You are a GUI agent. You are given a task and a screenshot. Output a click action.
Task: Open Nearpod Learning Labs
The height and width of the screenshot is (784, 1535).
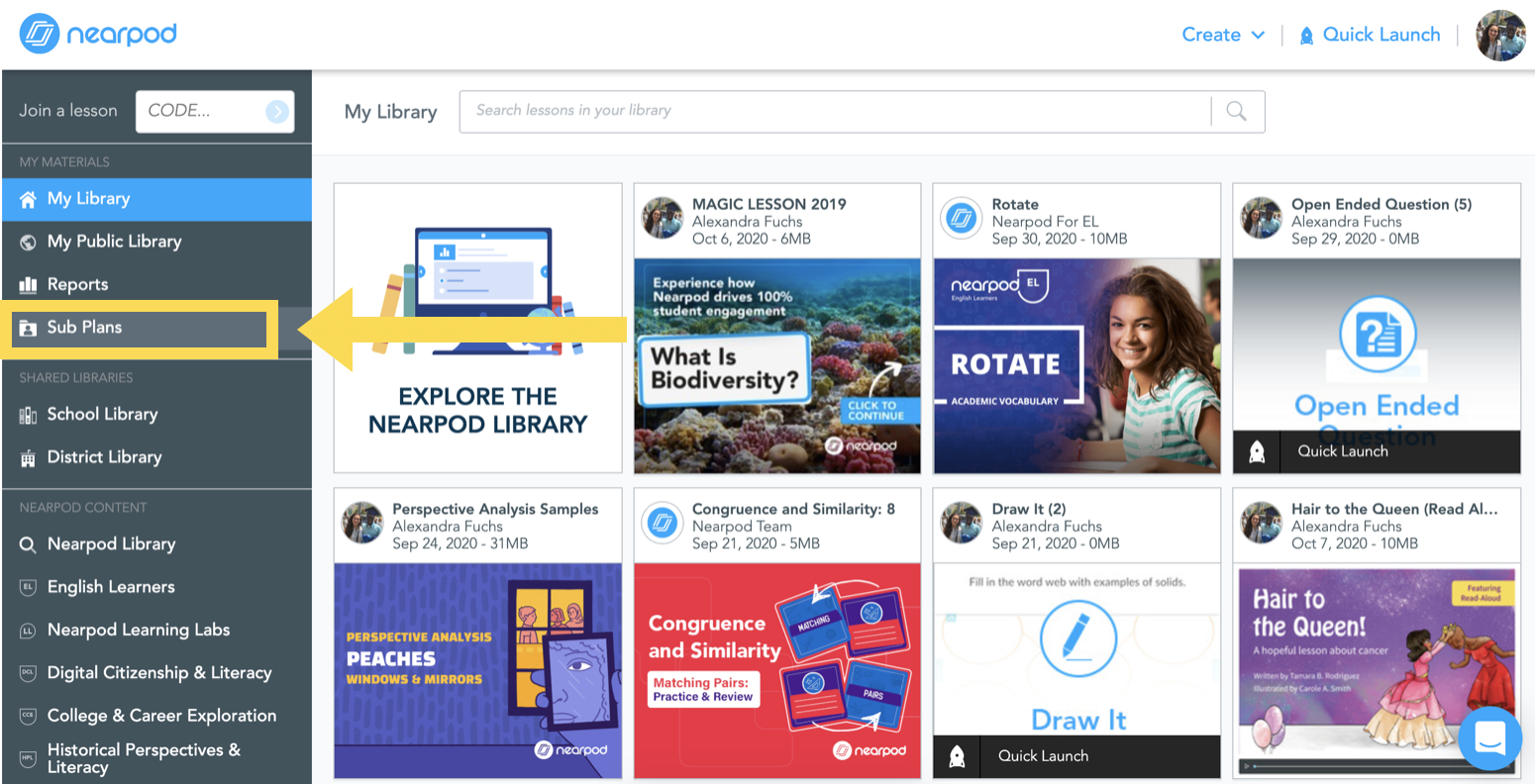point(139,630)
